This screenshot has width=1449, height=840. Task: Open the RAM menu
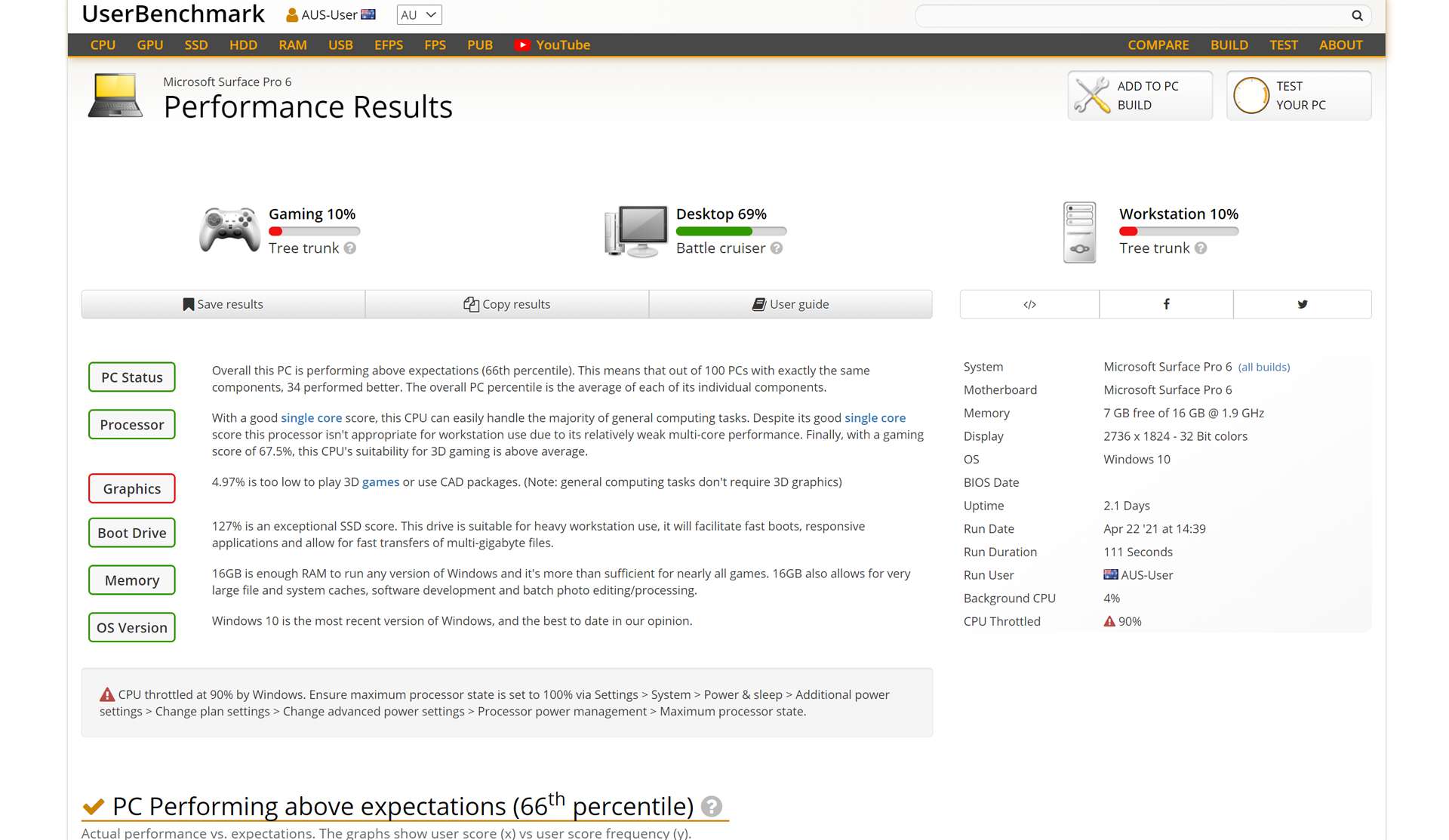(293, 45)
